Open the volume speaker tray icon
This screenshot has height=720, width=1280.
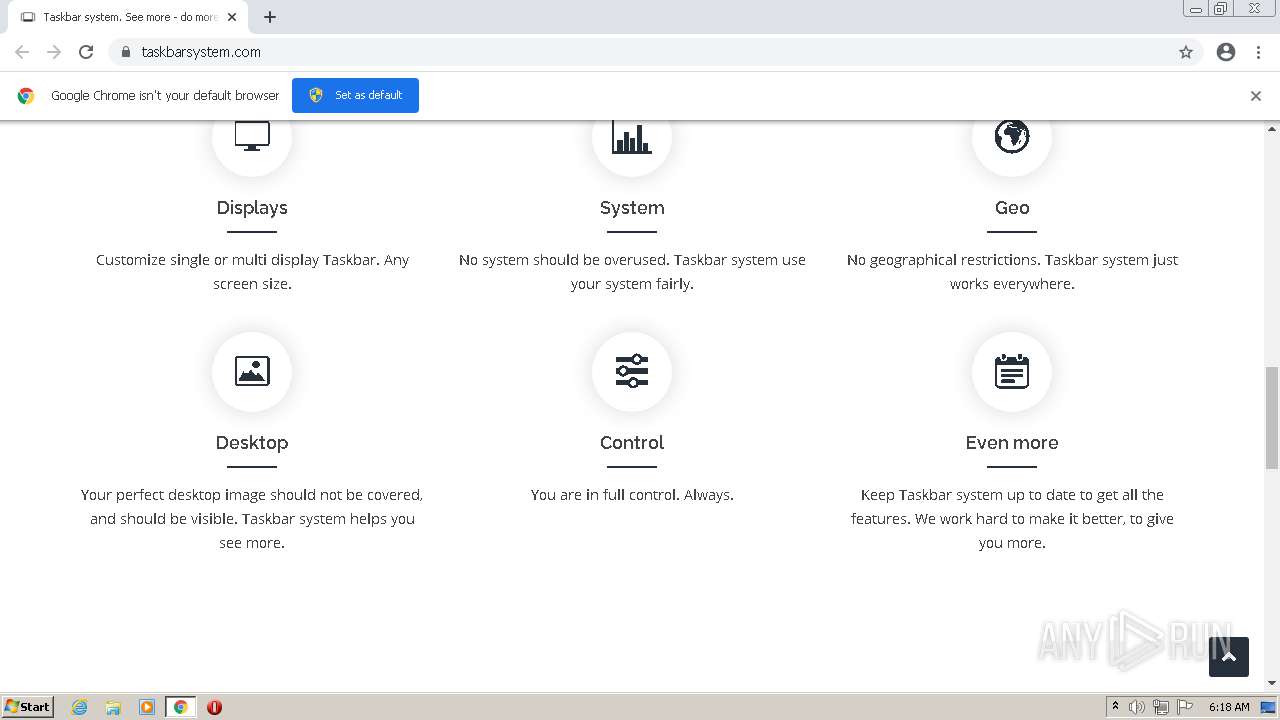[x=1137, y=707]
